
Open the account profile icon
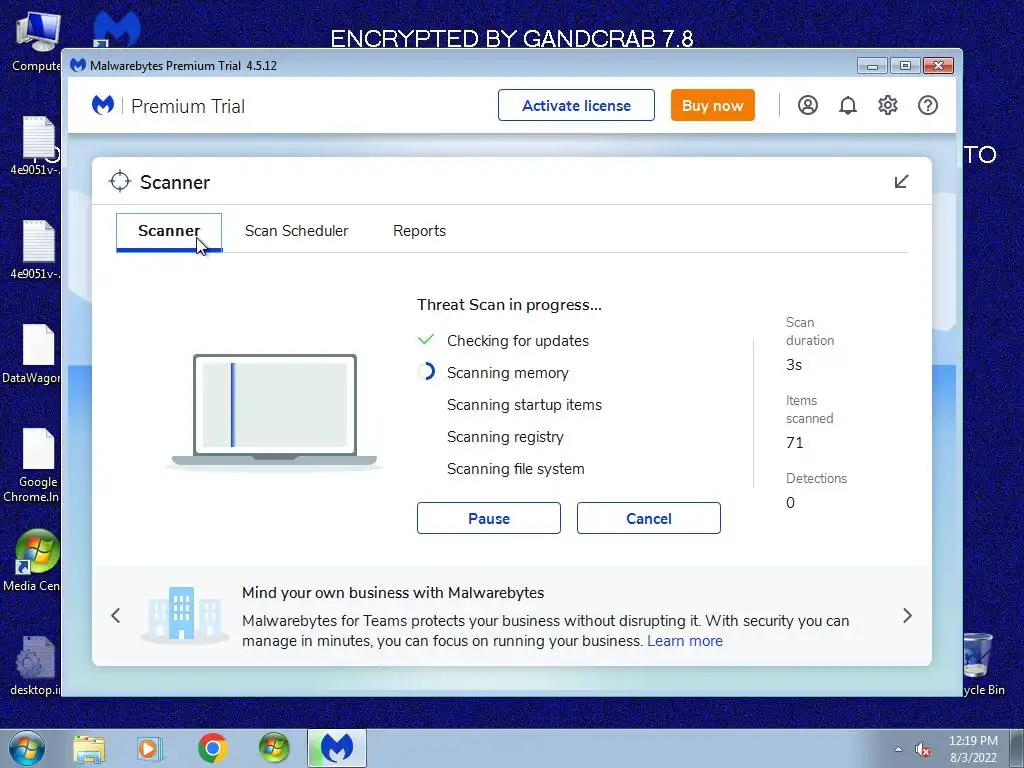tap(808, 105)
